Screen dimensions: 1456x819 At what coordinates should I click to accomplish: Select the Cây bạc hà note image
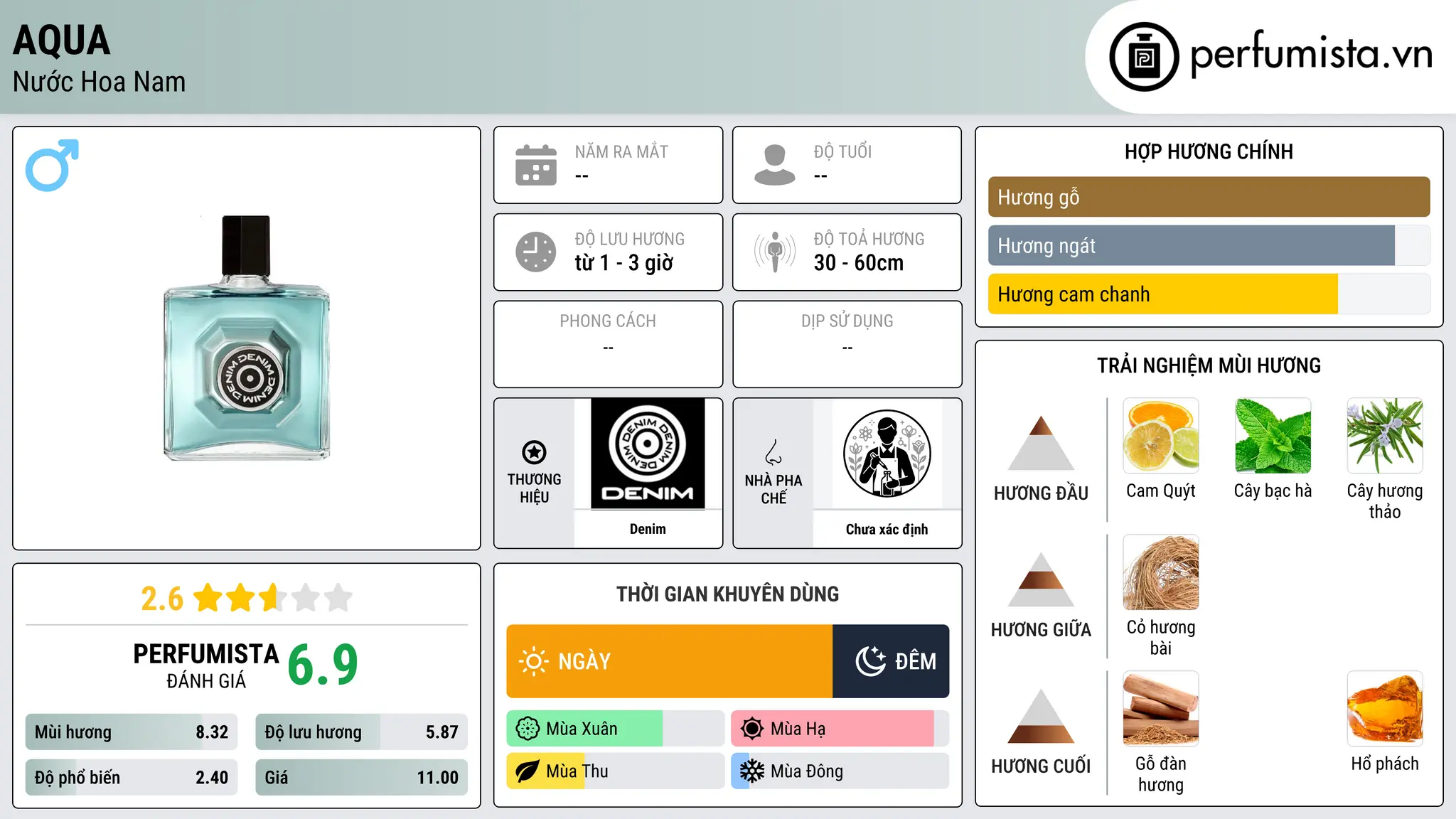(1273, 436)
